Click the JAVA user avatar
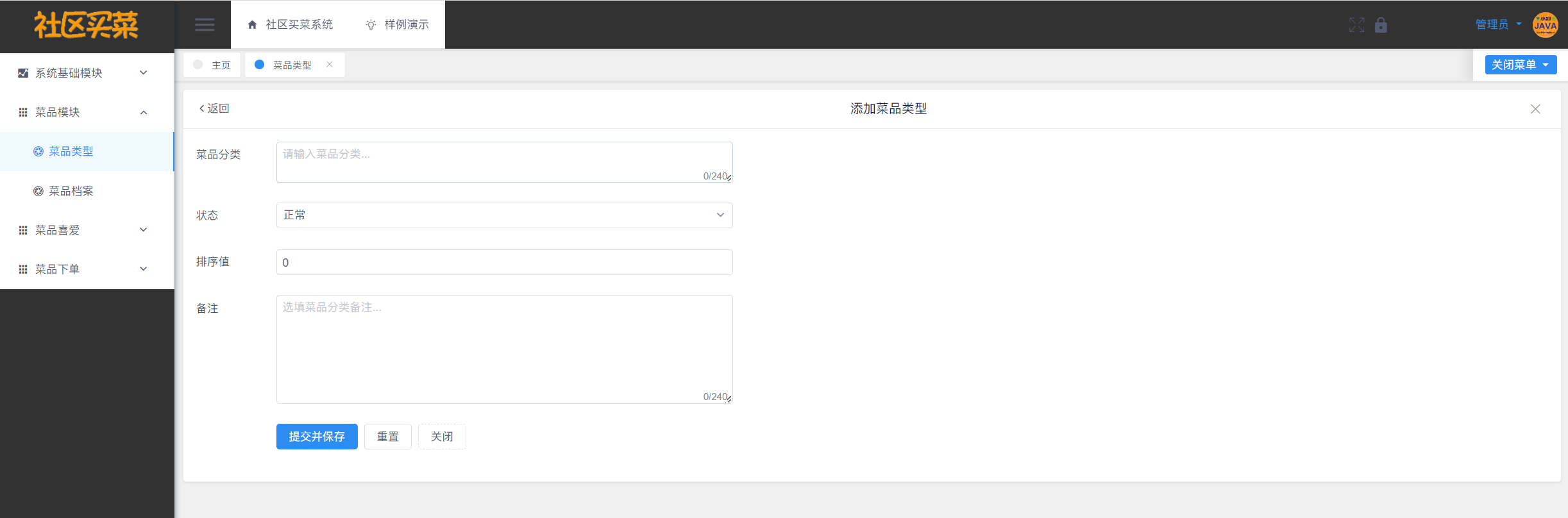1568x518 pixels. coord(1546,25)
